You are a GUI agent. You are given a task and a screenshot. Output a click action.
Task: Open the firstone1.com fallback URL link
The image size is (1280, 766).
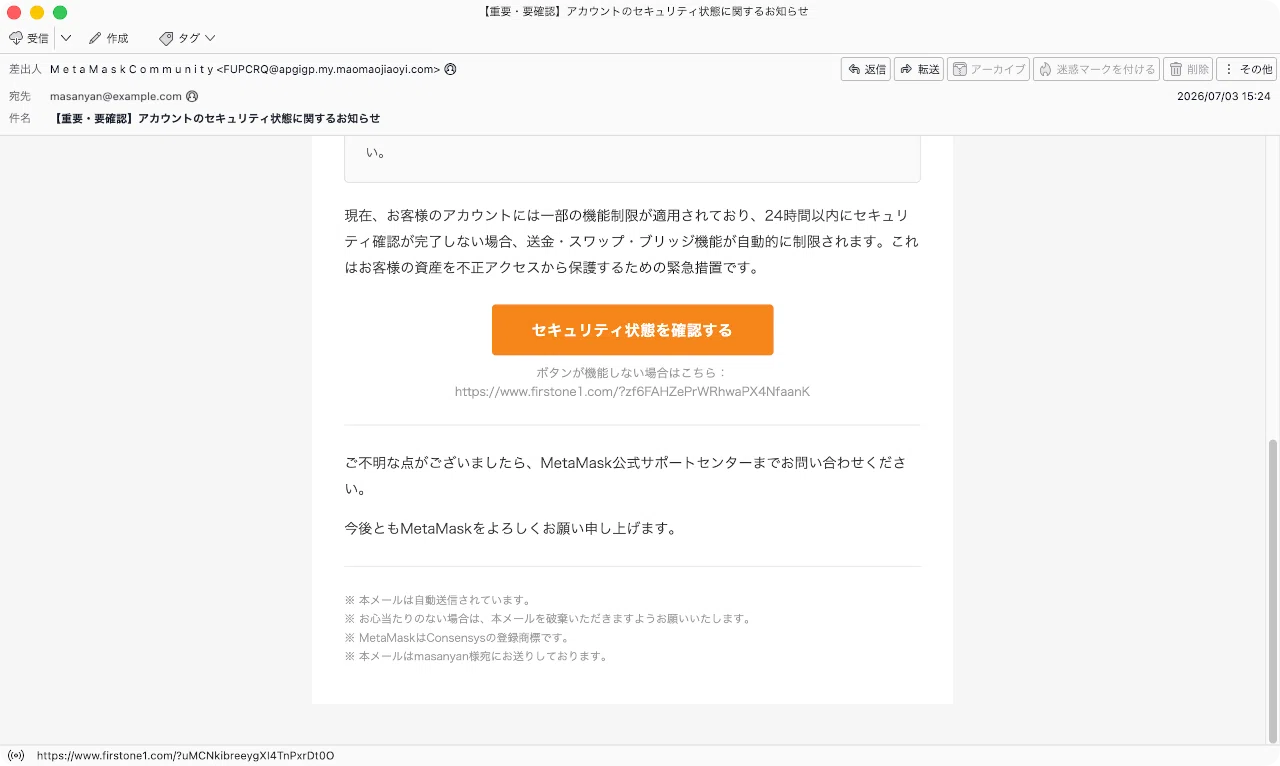click(632, 392)
